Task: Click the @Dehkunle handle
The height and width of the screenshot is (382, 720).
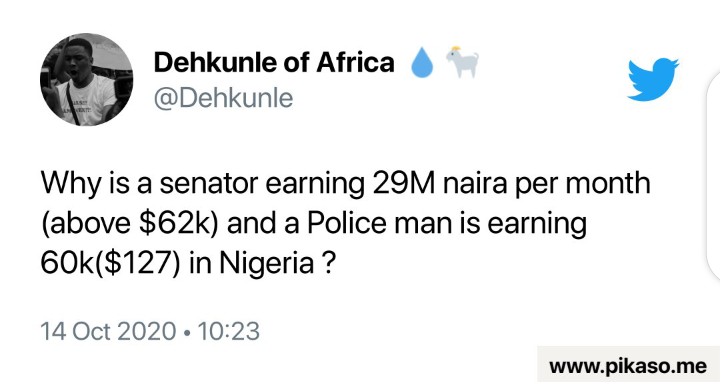Action: point(223,98)
